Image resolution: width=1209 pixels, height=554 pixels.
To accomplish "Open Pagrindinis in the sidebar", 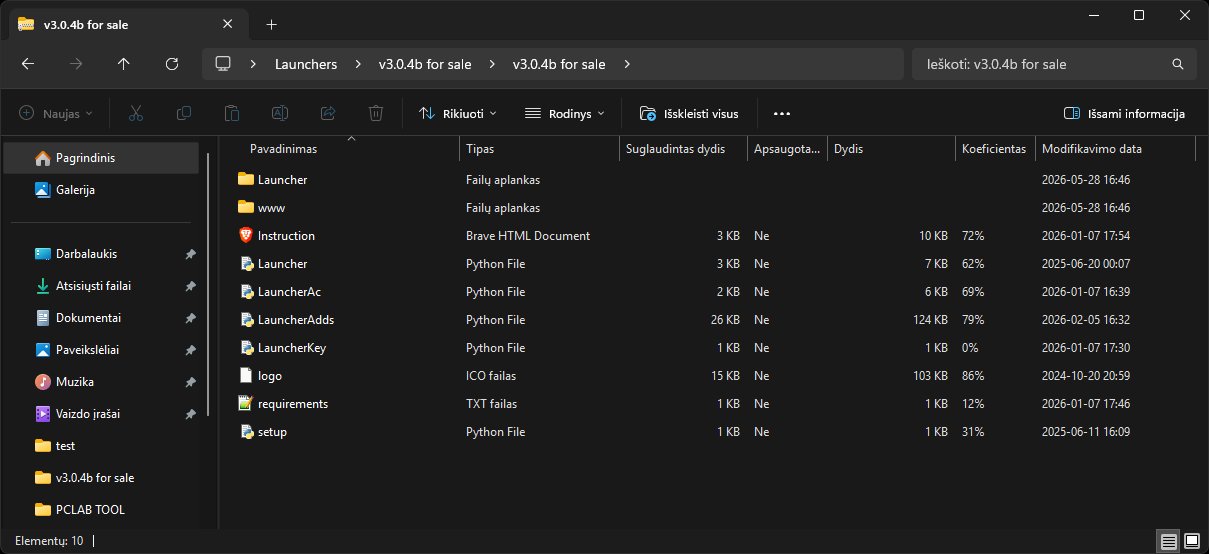I will click(x=103, y=158).
